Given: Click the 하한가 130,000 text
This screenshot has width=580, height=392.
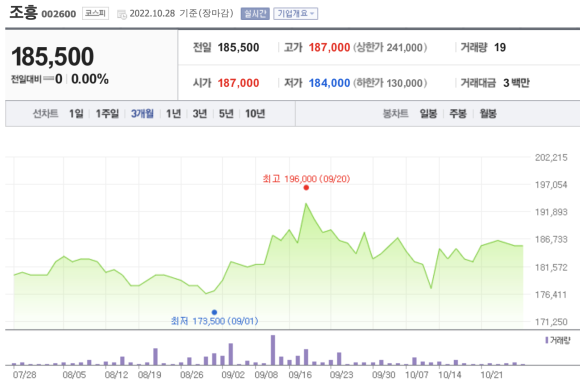Looking at the screenshot, I should pos(390,83).
